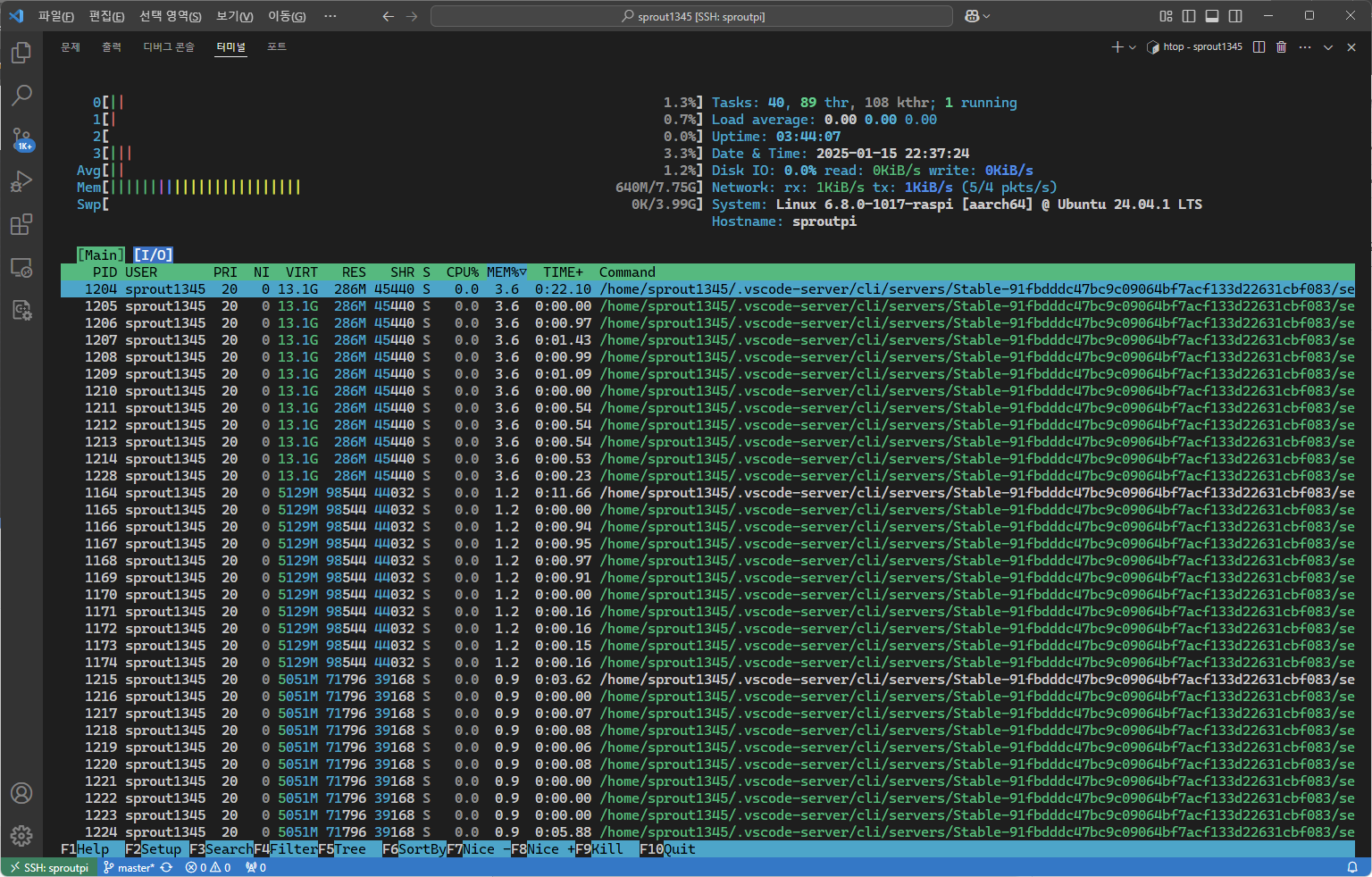1372x877 pixels.
Task: Open the 선택 영역(S) menu
Action: 170,16
